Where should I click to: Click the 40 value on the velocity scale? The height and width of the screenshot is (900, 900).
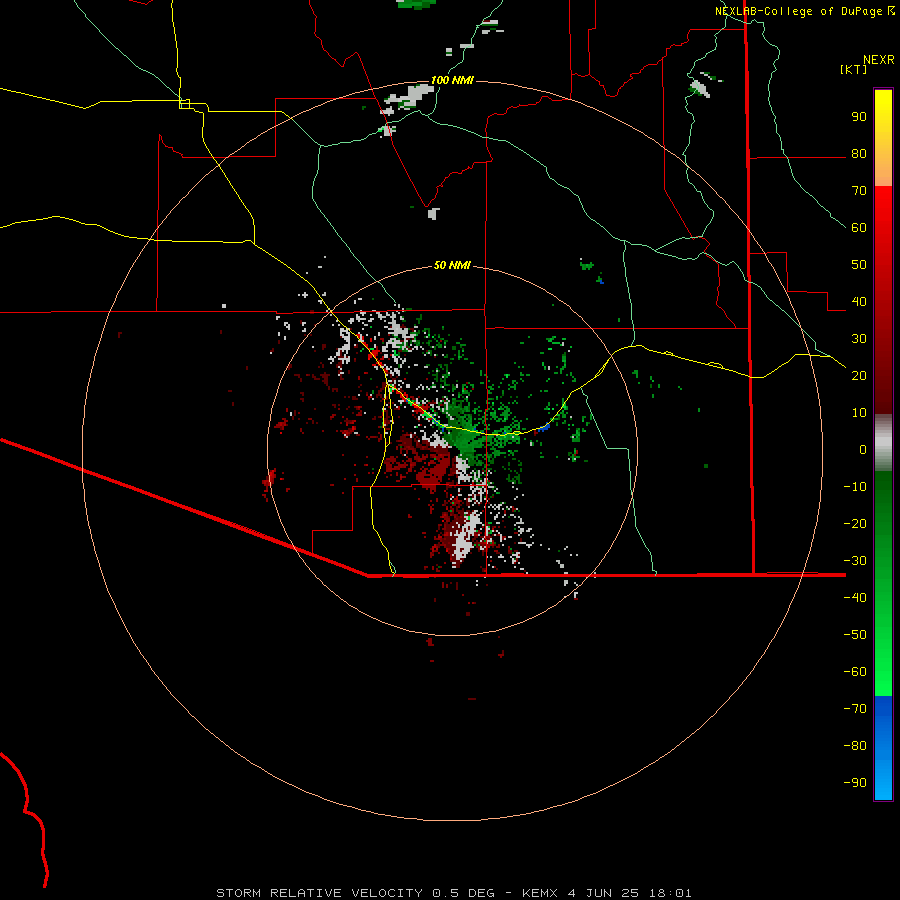point(859,301)
